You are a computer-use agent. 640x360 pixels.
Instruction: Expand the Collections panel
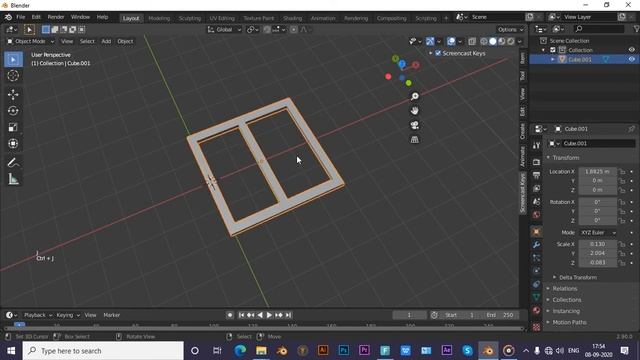[567, 300]
